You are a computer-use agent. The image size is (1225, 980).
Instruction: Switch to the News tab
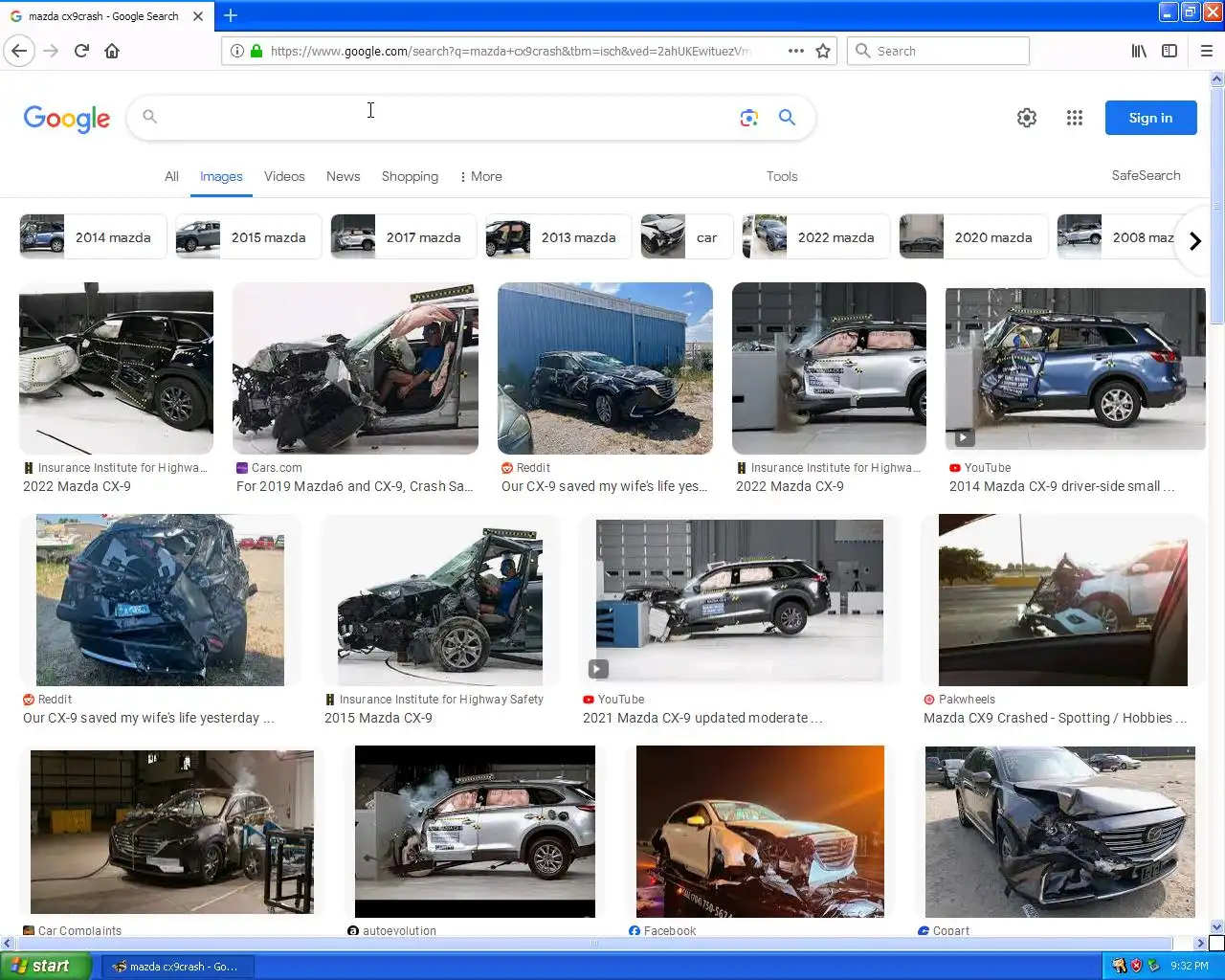tap(344, 176)
